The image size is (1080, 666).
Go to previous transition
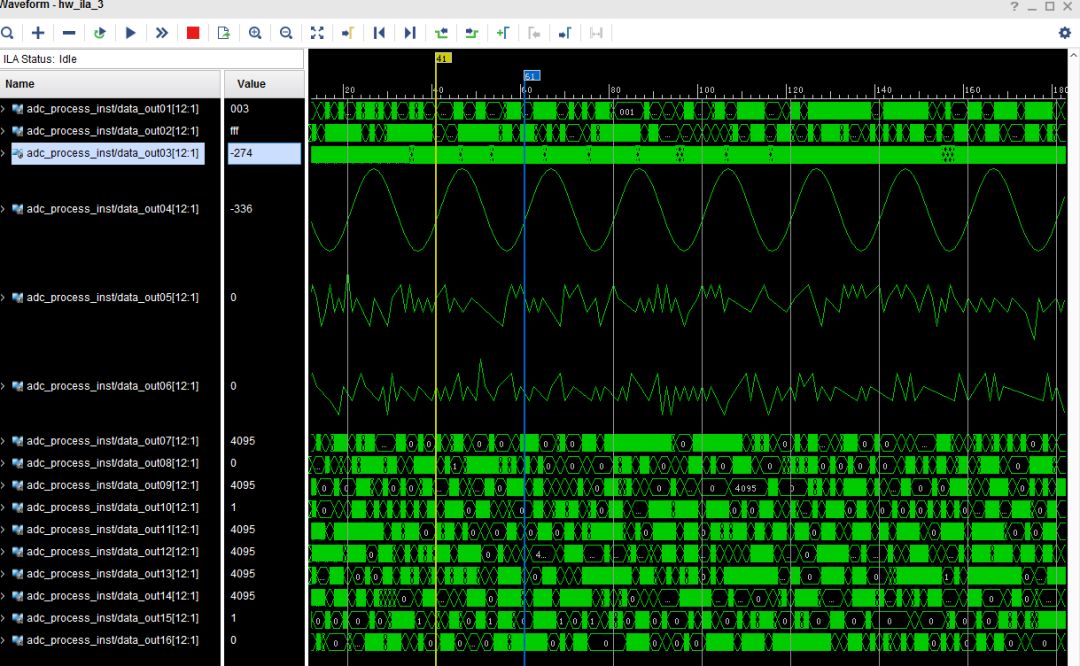tap(441, 33)
